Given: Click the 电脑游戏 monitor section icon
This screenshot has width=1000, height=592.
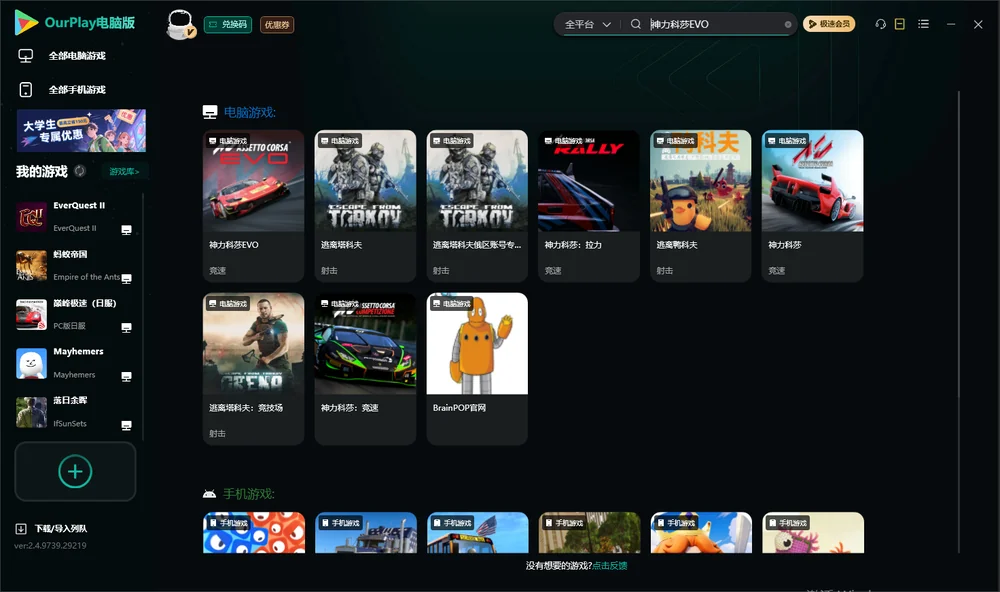Looking at the screenshot, I should point(210,112).
